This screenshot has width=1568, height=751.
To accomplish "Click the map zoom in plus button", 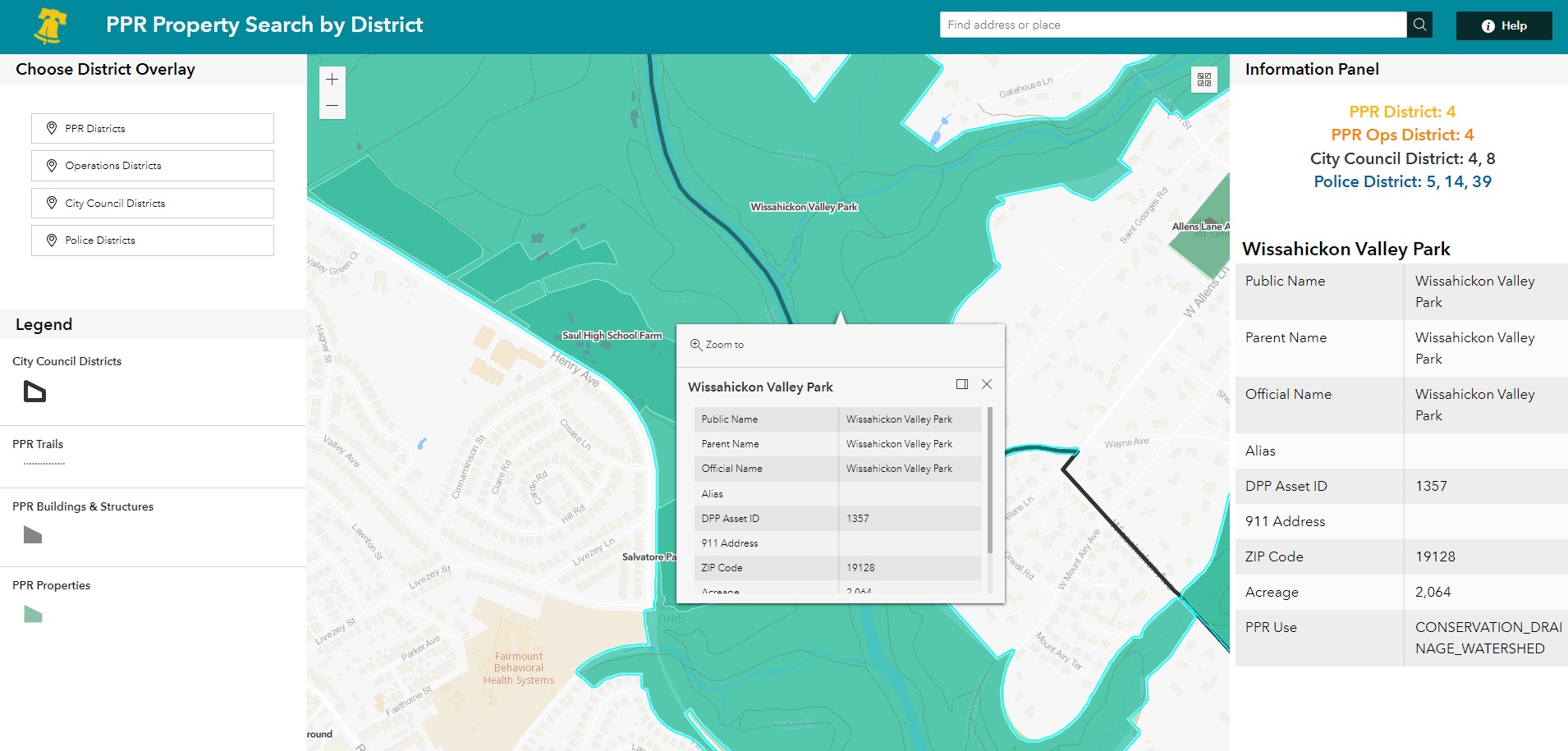I will [332, 80].
